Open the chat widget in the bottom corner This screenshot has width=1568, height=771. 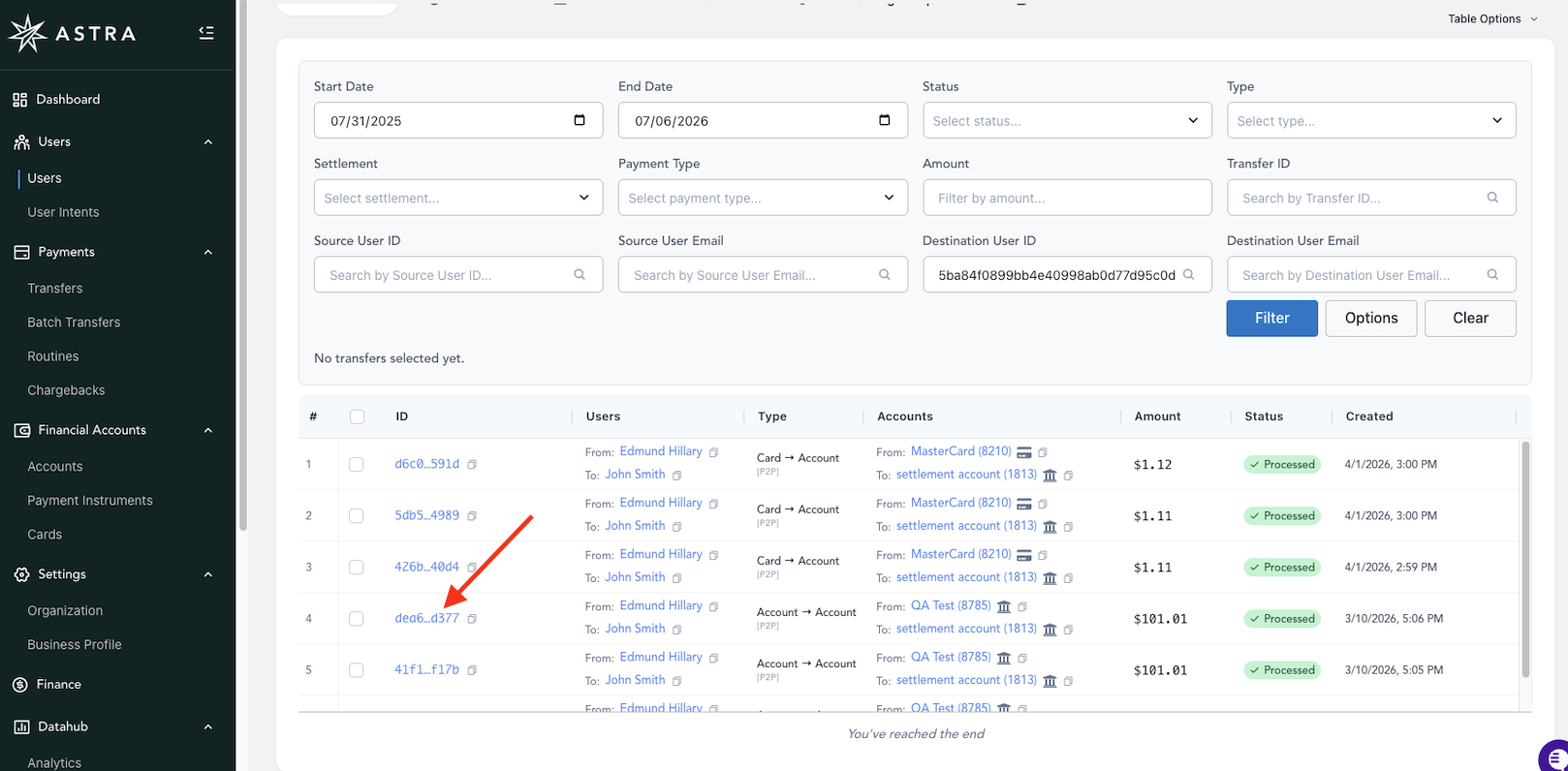[1553, 756]
